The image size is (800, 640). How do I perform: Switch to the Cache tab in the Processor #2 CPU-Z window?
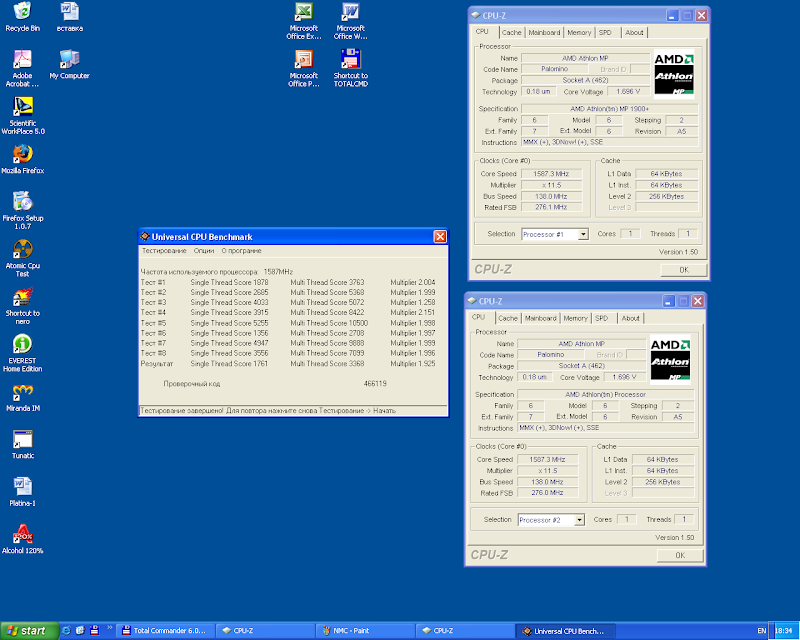pyautogui.click(x=508, y=318)
